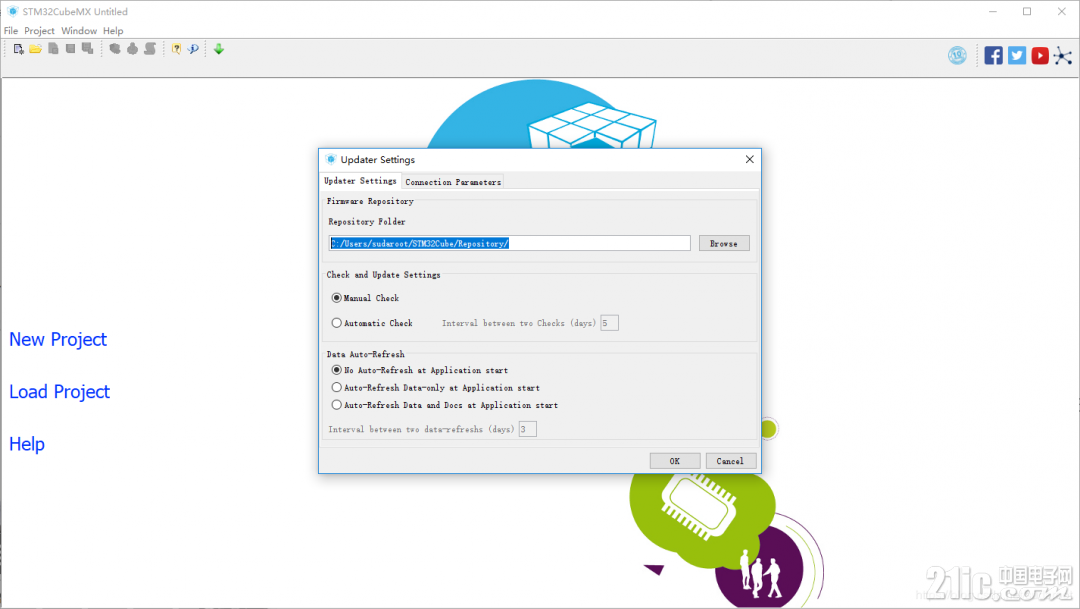Image resolution: width=1080 pixels, height=609 pixels.
Task: Click the New Project link
Action: coord(58,339)
